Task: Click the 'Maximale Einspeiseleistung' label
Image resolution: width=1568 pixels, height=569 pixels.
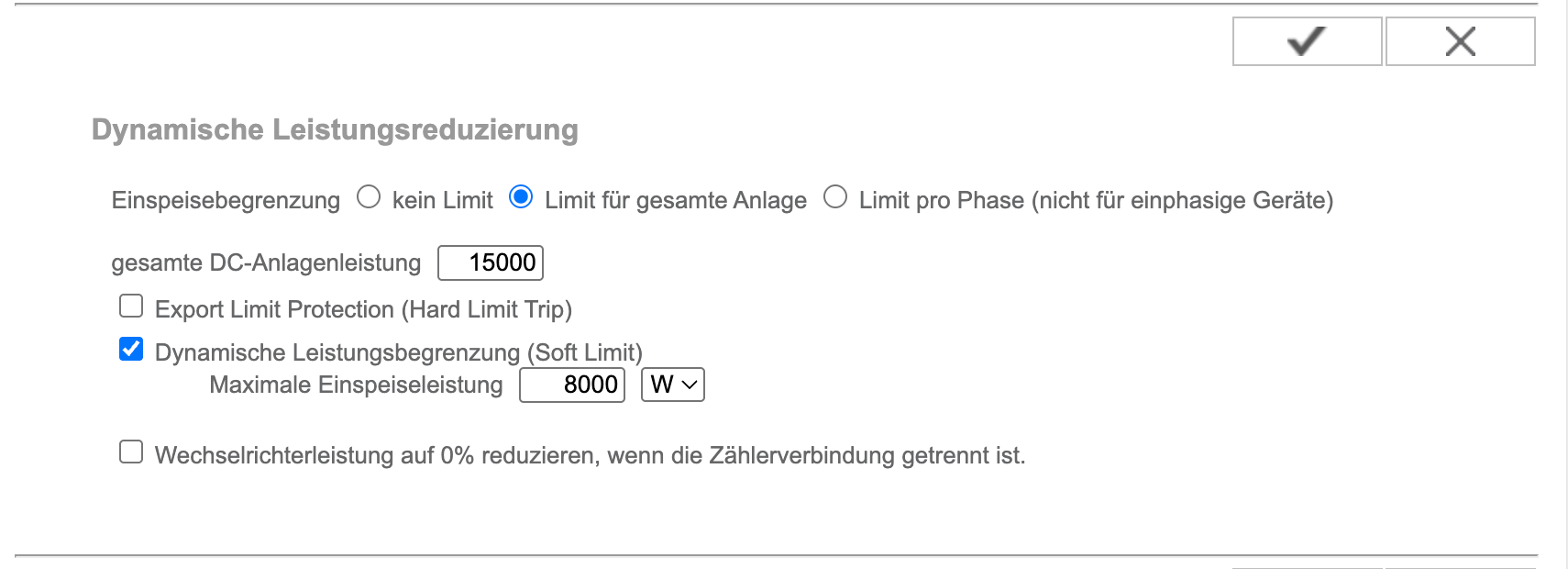Action: click(356, 385)
